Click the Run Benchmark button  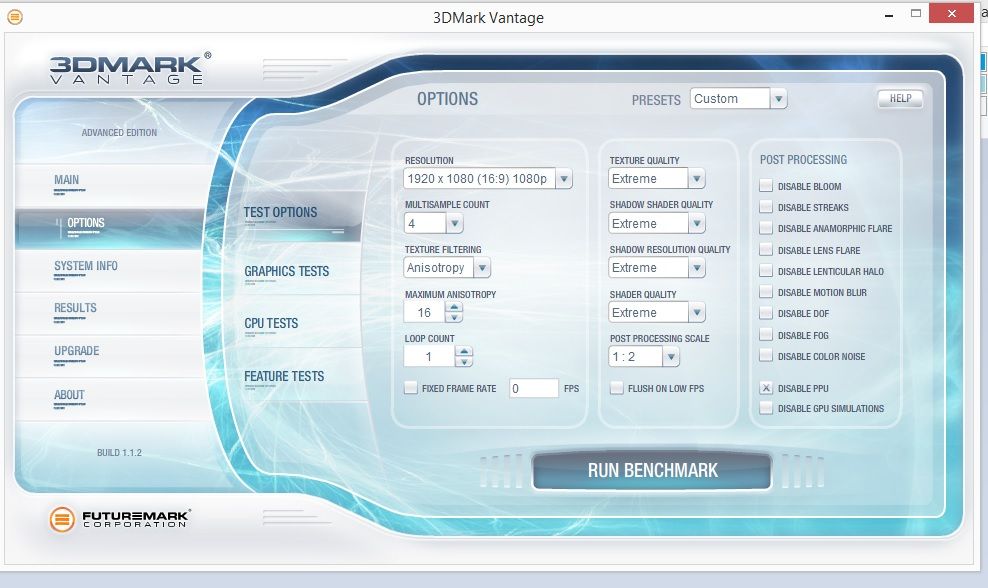pos(652,470)
